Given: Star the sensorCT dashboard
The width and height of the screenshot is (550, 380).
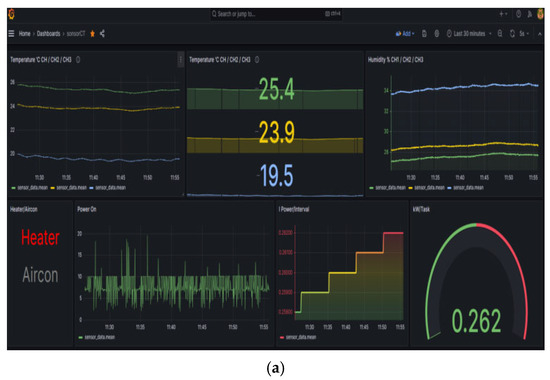Looking at the screenshot, I should tap(93, 34).
